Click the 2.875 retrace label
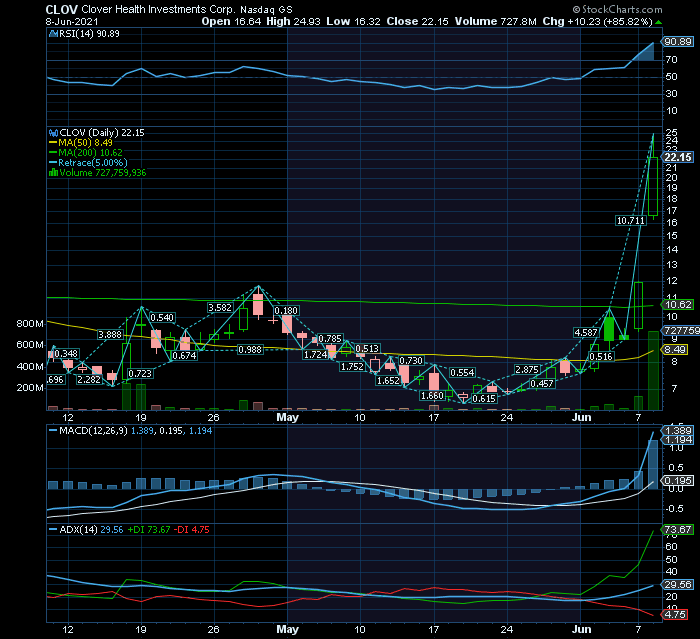This screenshot has height=639, width=700. click(x=527, y=370)
